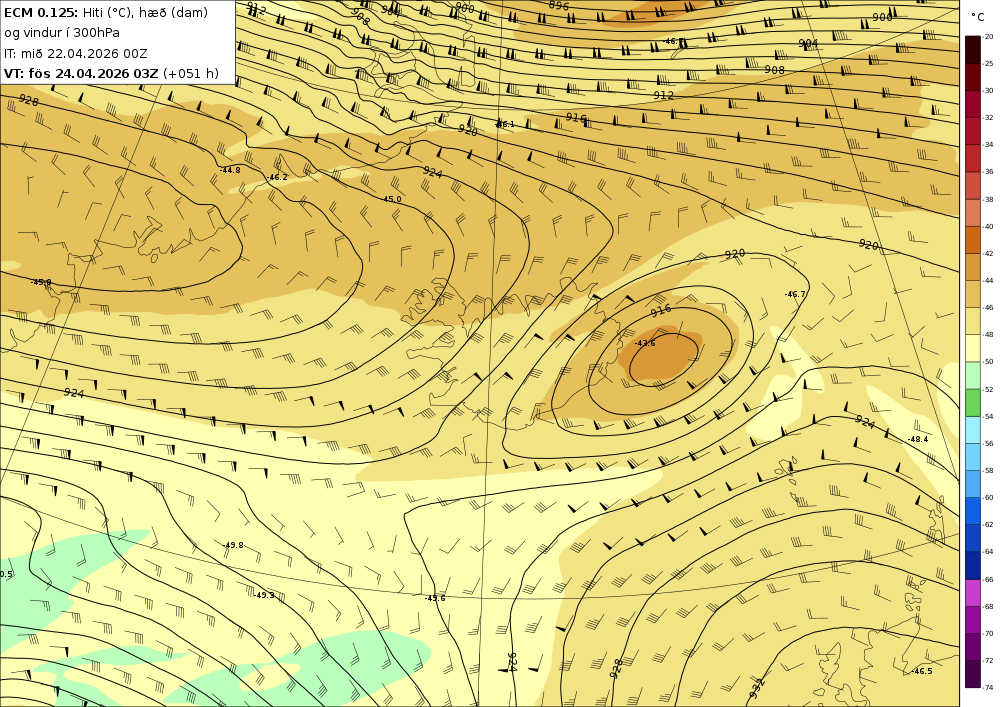This screenshot has height=707, width=1000.
Task: Click the -46.5 temperature label
Action: [x=922, y=671]
